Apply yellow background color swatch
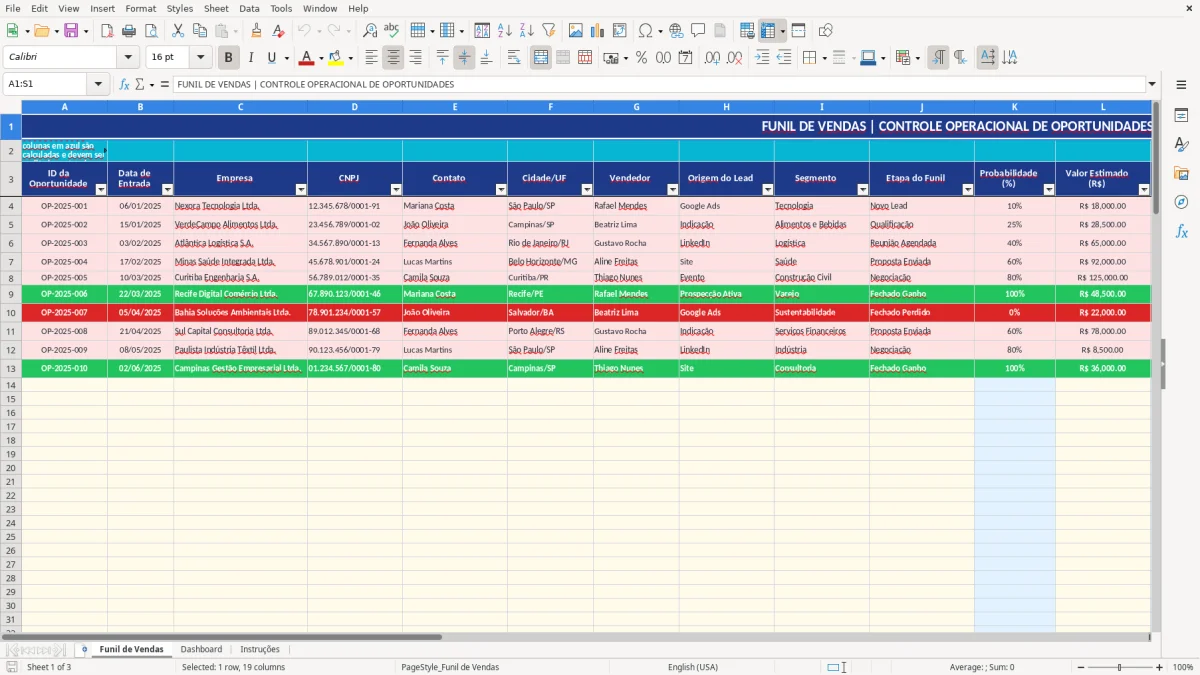This screenshot has width=1200, height=675. (x=336, y=58)
